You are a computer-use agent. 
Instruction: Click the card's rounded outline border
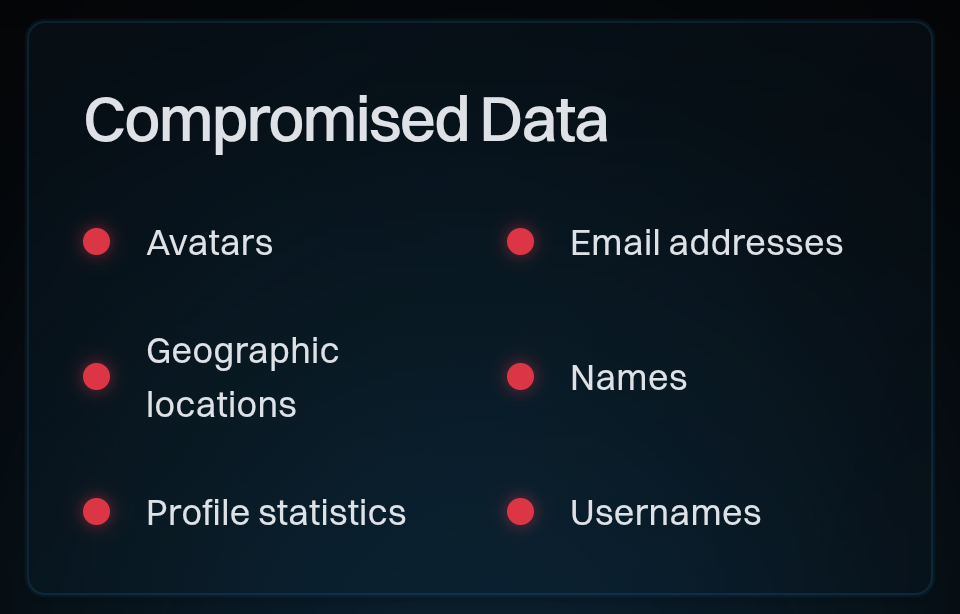[29, 300]
